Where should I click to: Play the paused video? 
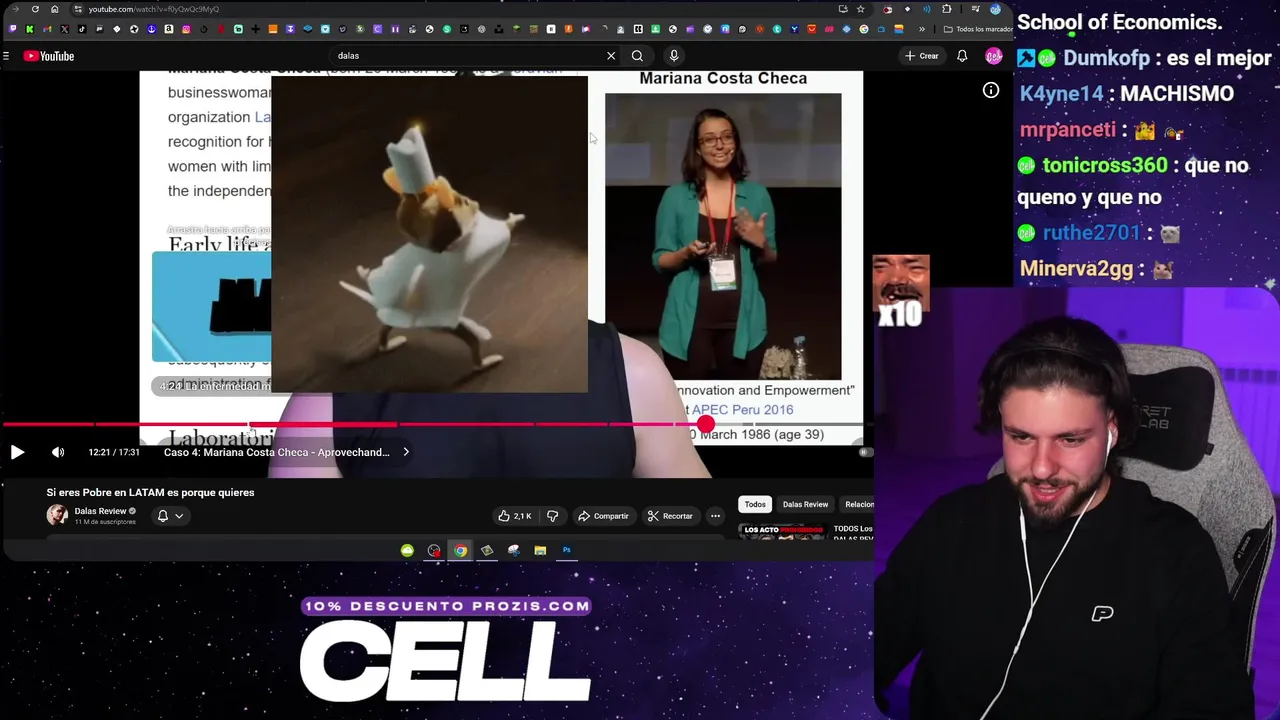coord(17,452)
